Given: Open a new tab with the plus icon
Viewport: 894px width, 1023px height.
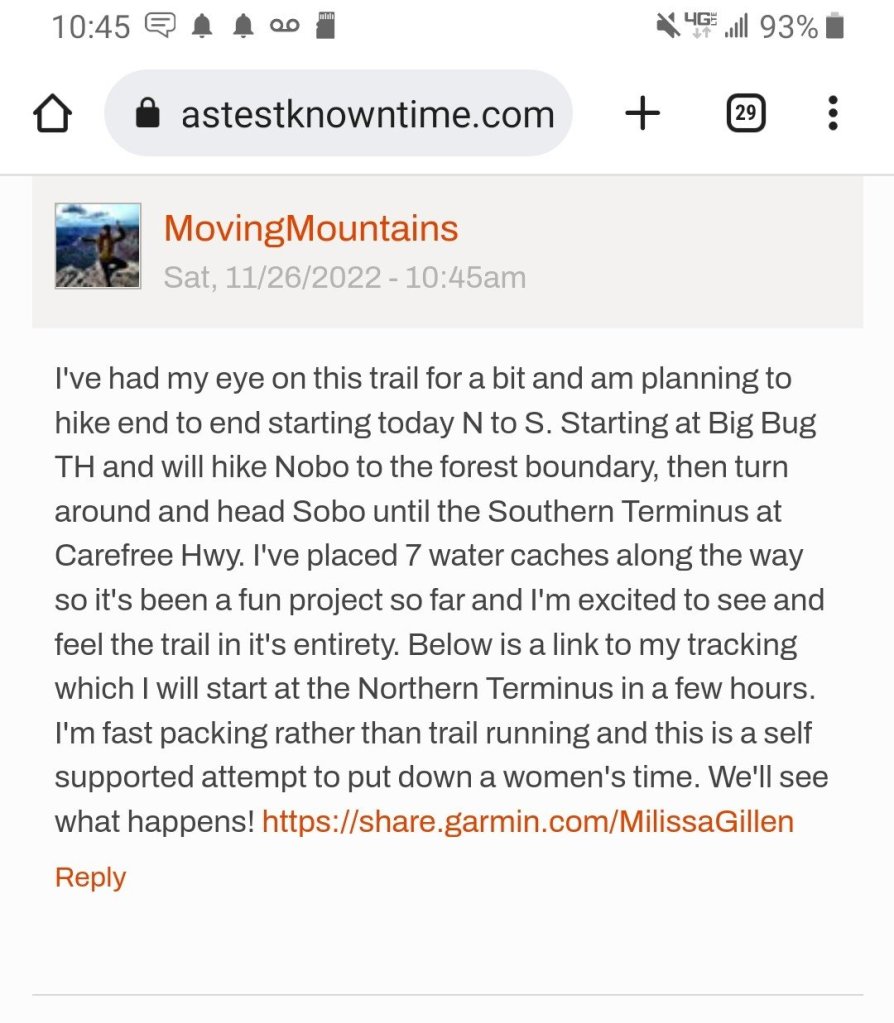Looking at the screenshot, I should 642,114.
